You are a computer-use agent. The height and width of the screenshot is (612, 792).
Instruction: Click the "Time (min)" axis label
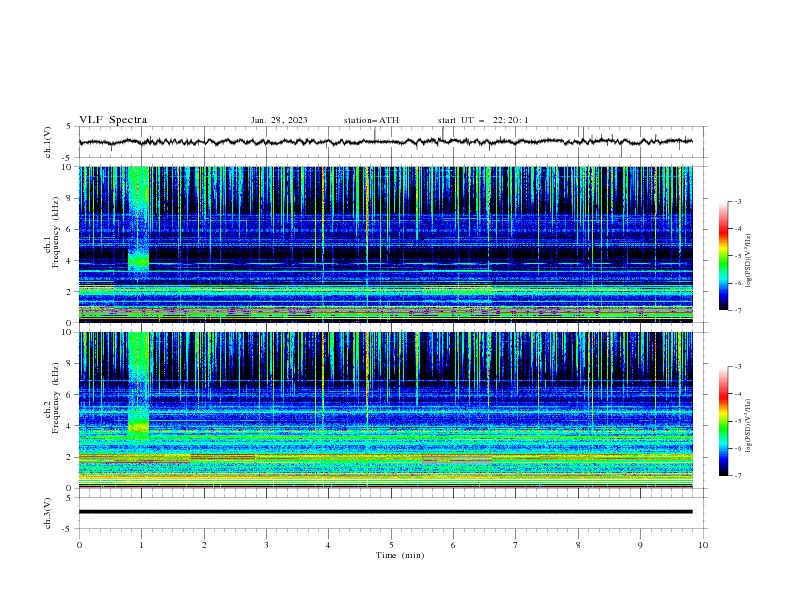[400, 555]
